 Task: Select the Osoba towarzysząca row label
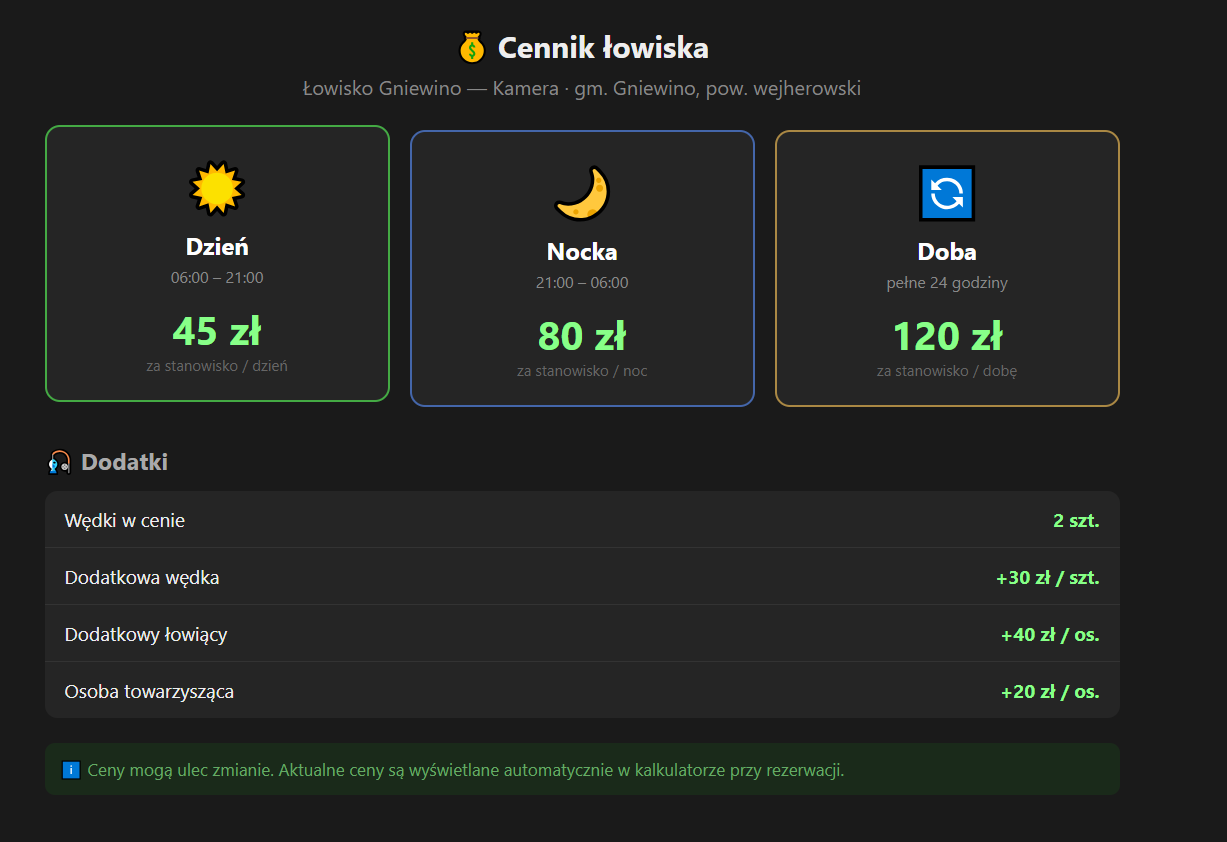149,691
